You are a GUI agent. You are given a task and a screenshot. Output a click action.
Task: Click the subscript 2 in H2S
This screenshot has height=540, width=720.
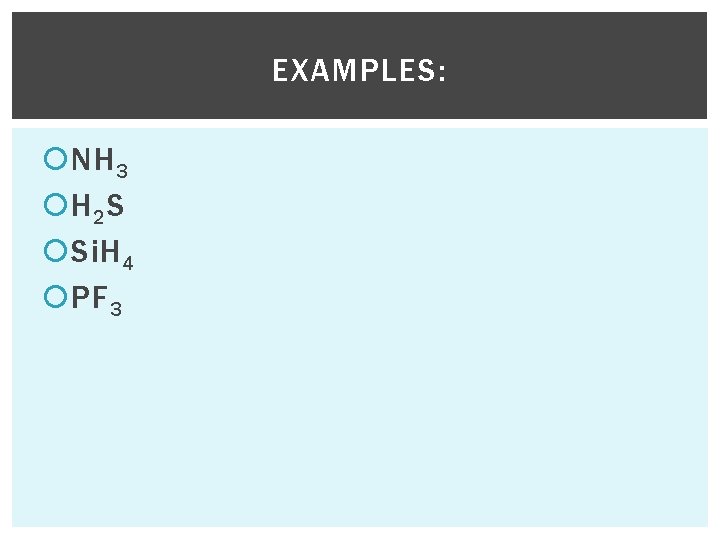(98, 217)
